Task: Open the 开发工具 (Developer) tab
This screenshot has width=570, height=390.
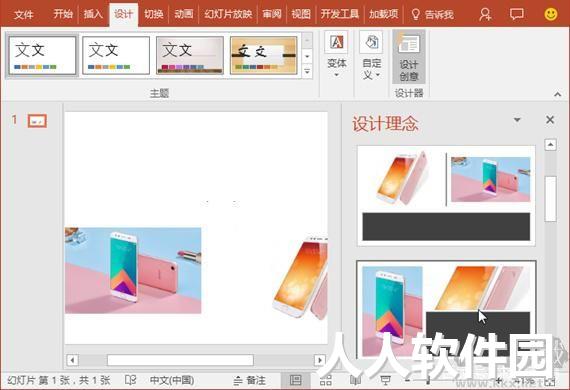Action: point(340,15)
